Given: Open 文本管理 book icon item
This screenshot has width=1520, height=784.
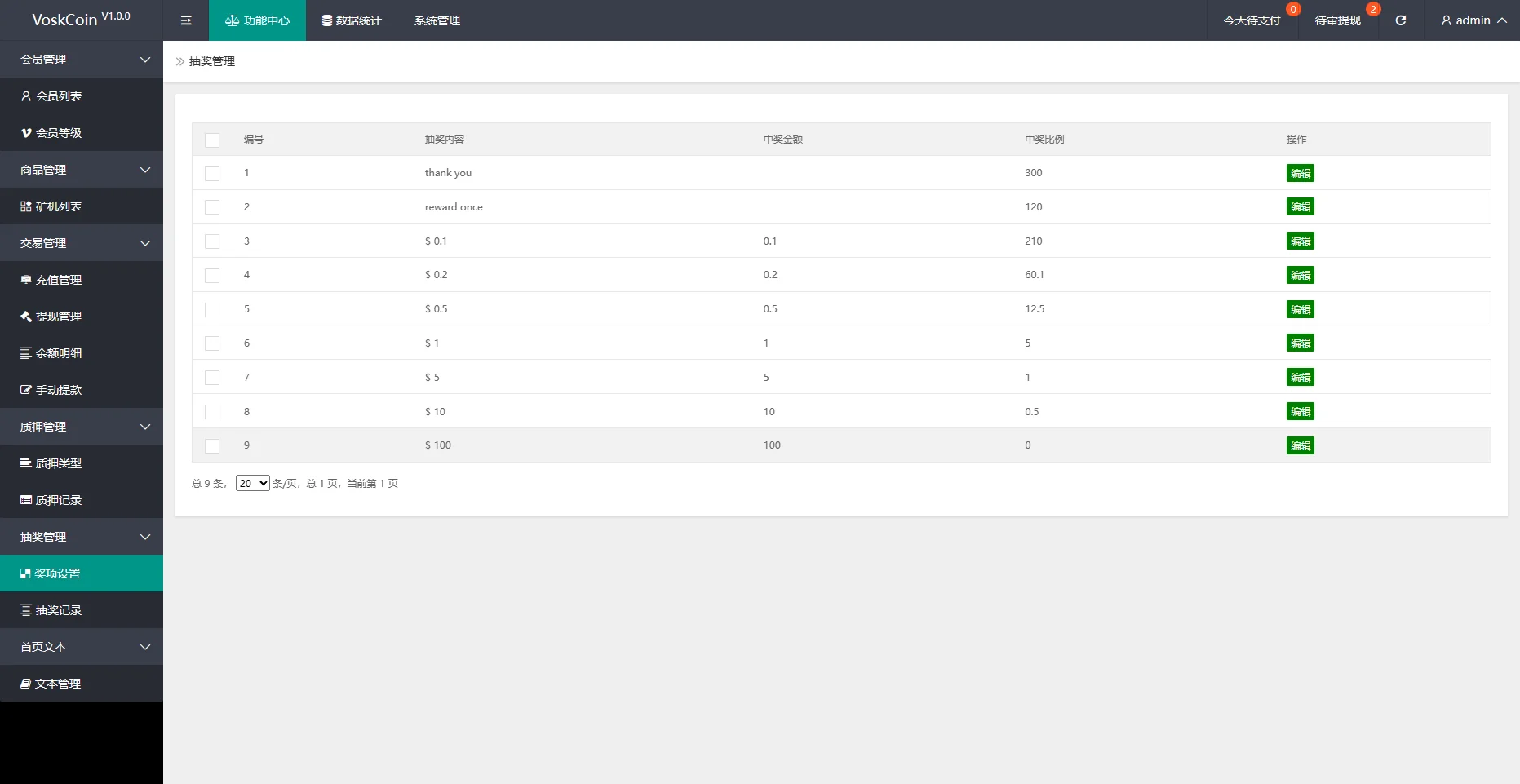Looking at the screenshot, I should tap(26, 684).
